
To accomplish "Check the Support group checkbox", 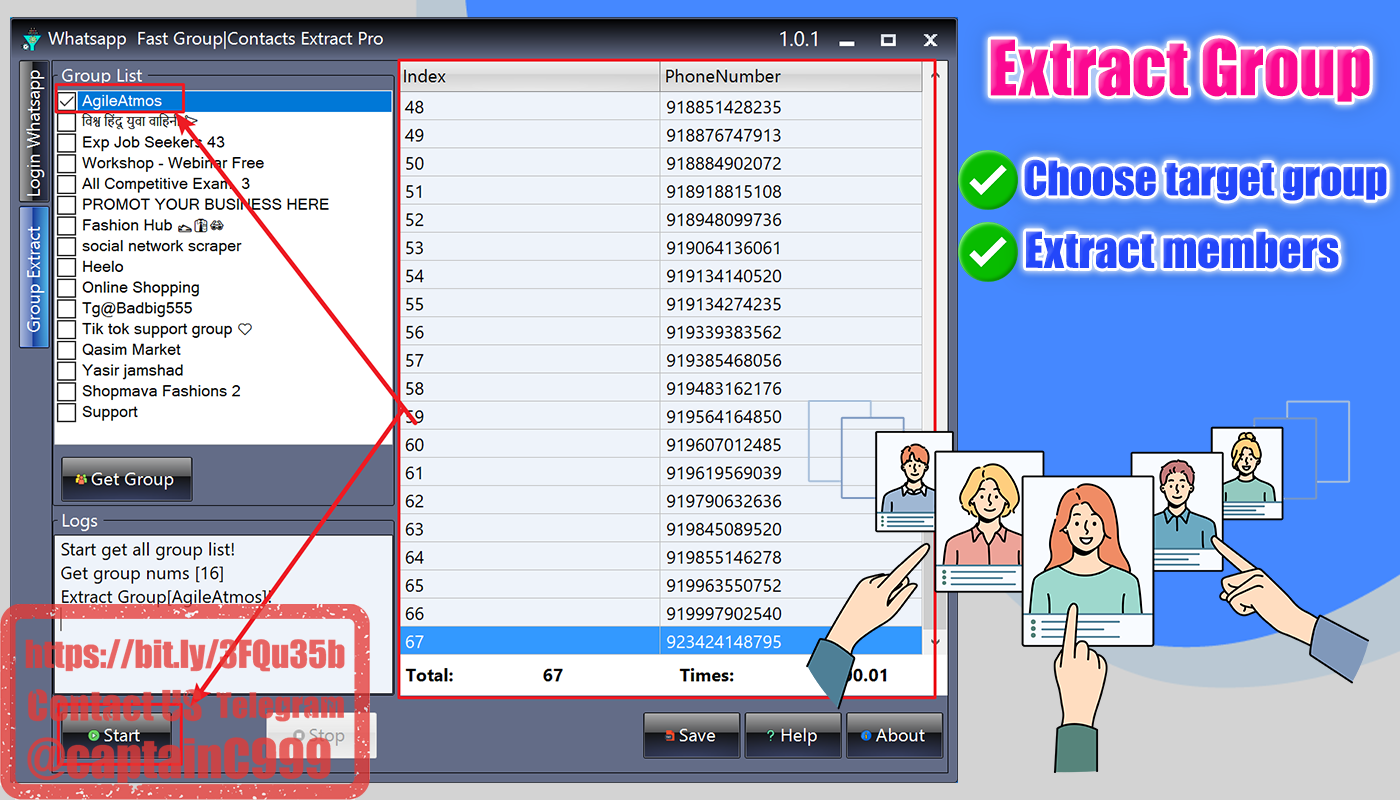I will (67, 412).
